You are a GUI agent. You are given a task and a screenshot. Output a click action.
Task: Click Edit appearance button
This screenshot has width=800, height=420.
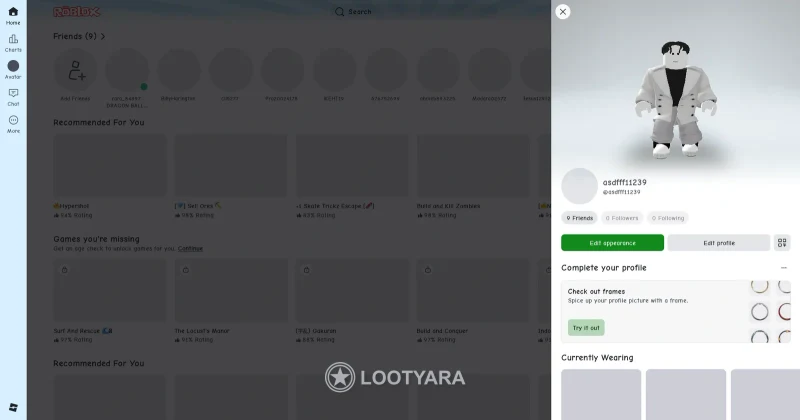click(612, 243)
